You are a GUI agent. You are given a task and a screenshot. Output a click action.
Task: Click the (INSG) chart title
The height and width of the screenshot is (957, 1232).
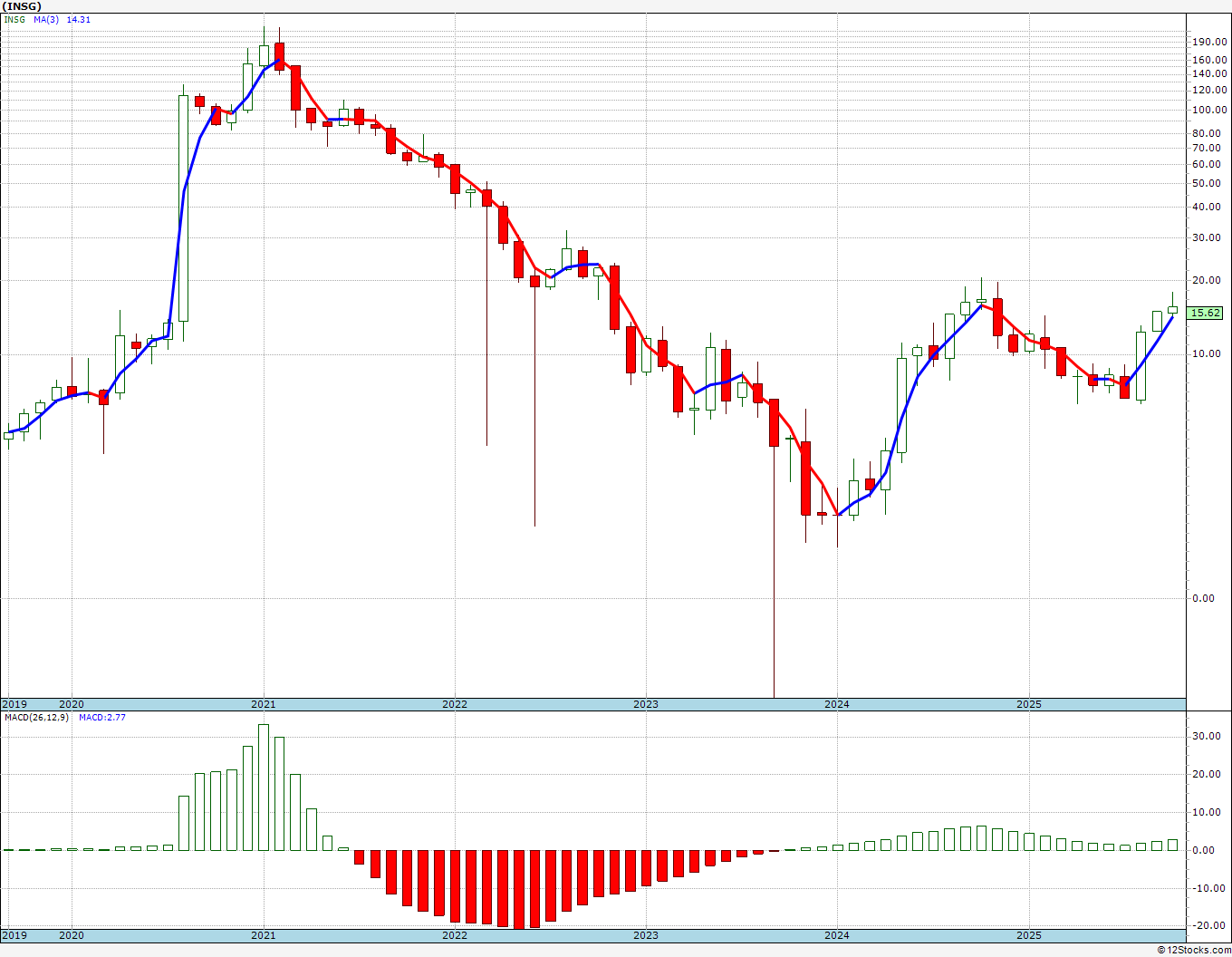click(x=22, y=6)
